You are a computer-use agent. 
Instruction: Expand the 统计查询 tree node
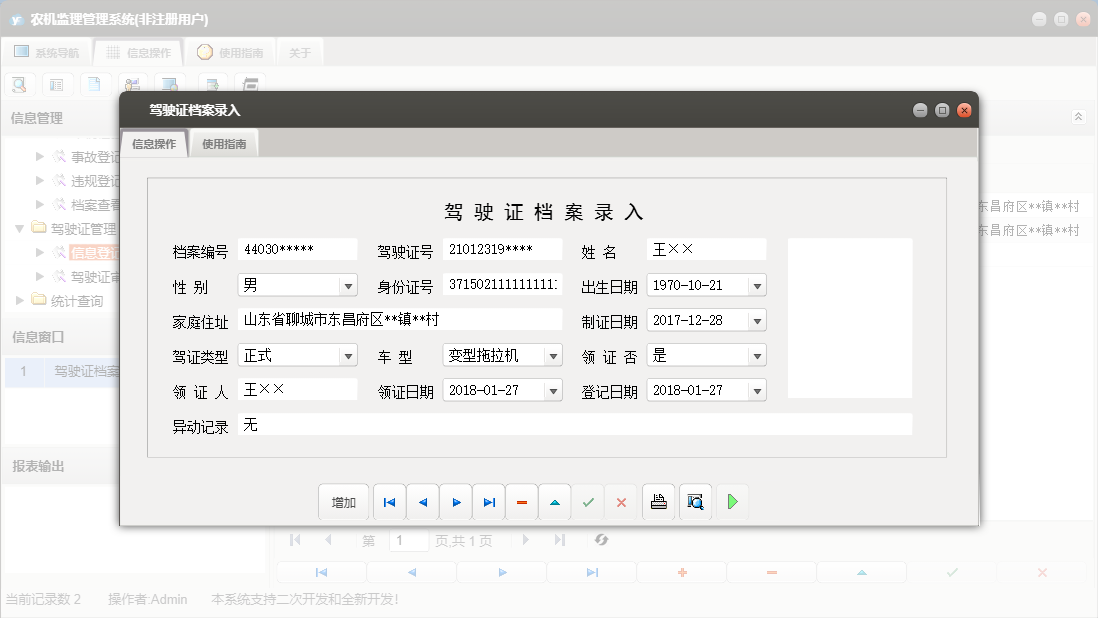[x=18, y=299]
